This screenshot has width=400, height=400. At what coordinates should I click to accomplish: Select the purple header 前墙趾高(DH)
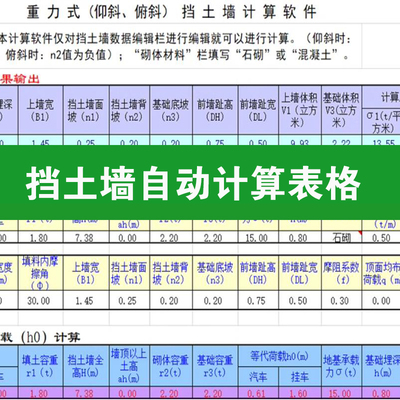coord(215,110)
